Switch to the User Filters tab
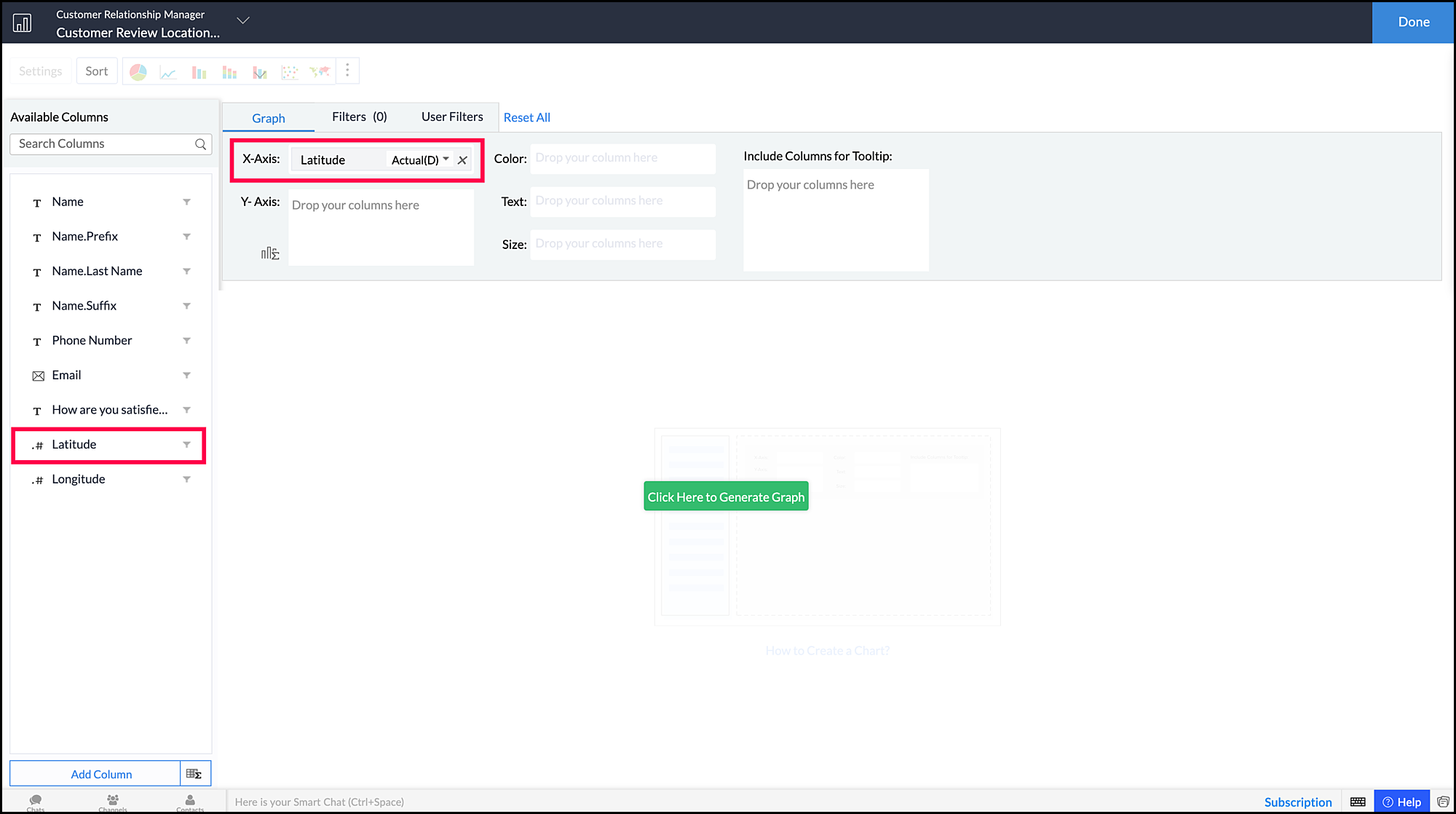The height and width of the screenshot is (814, 1456). (452, 116)
